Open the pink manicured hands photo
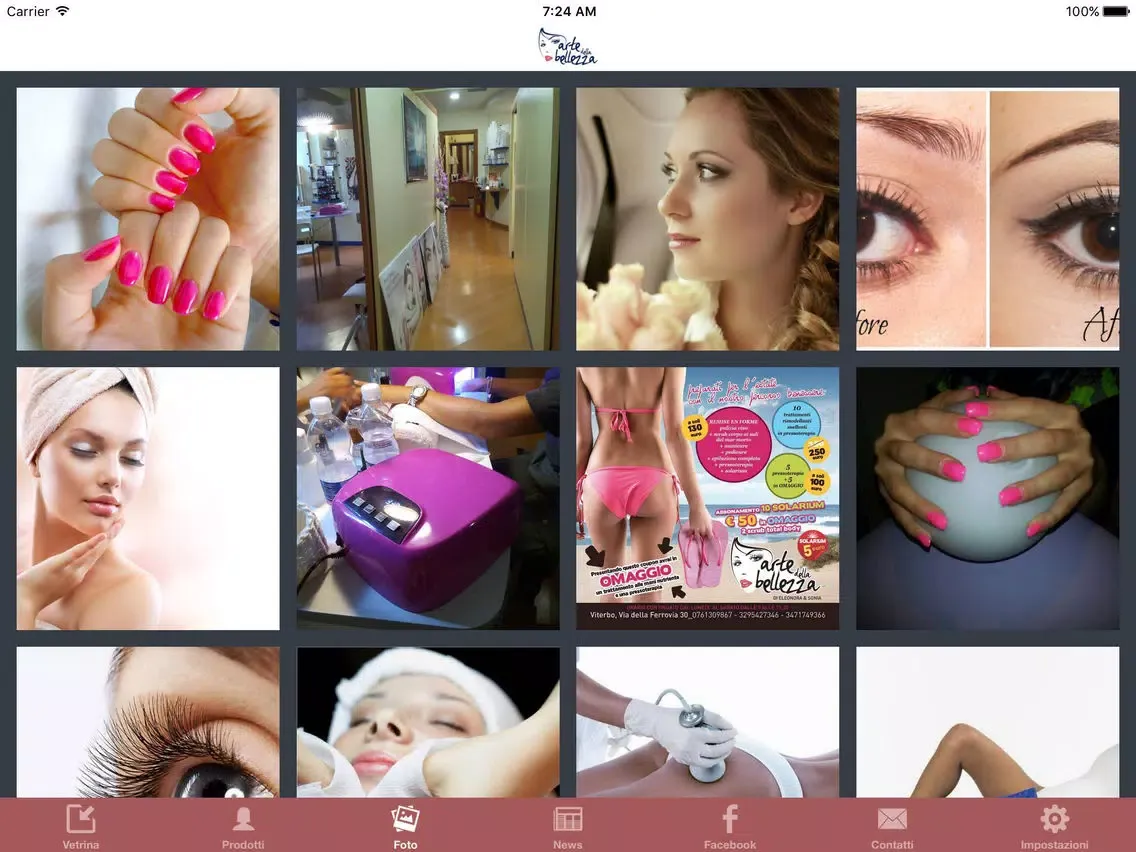This screenshot has width=1136, height=852. [148, 219]
